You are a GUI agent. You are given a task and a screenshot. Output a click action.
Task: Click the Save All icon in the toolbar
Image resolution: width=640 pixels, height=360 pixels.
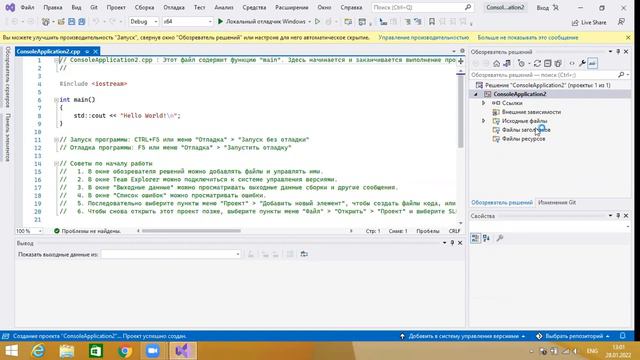click(82, 22)
